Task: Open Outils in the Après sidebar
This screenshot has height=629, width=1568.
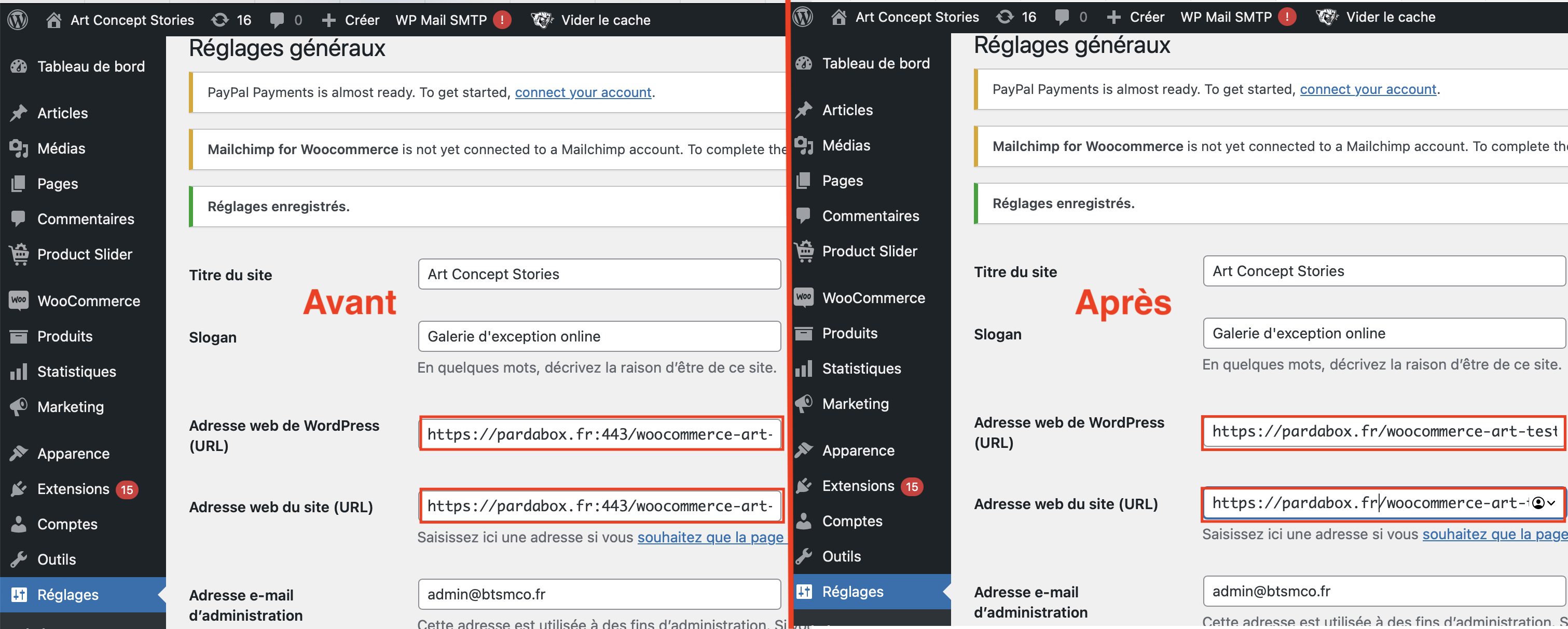Action: 841,556
